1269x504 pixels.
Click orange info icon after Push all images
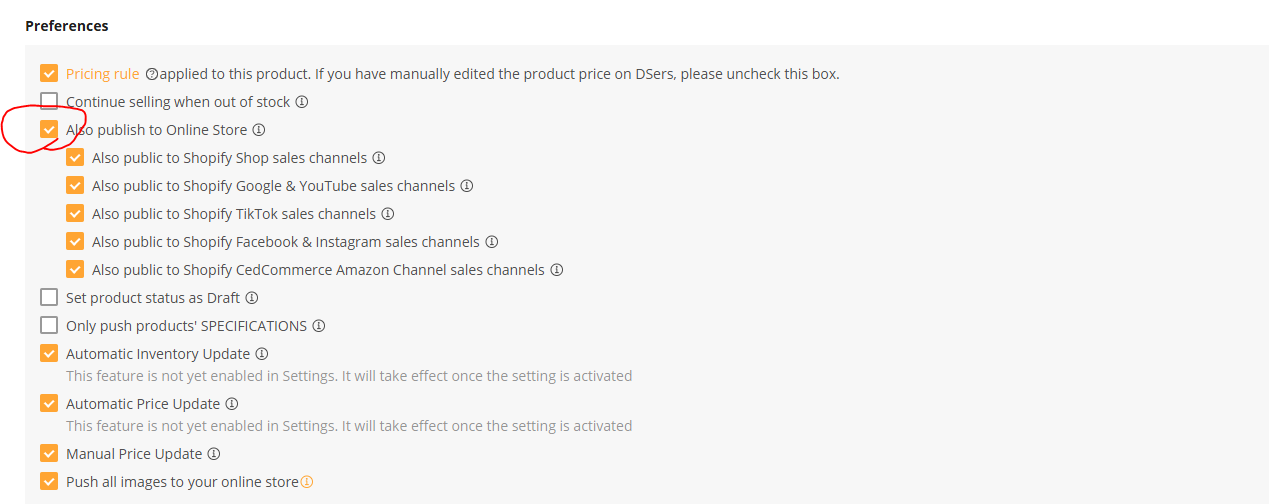307,482
